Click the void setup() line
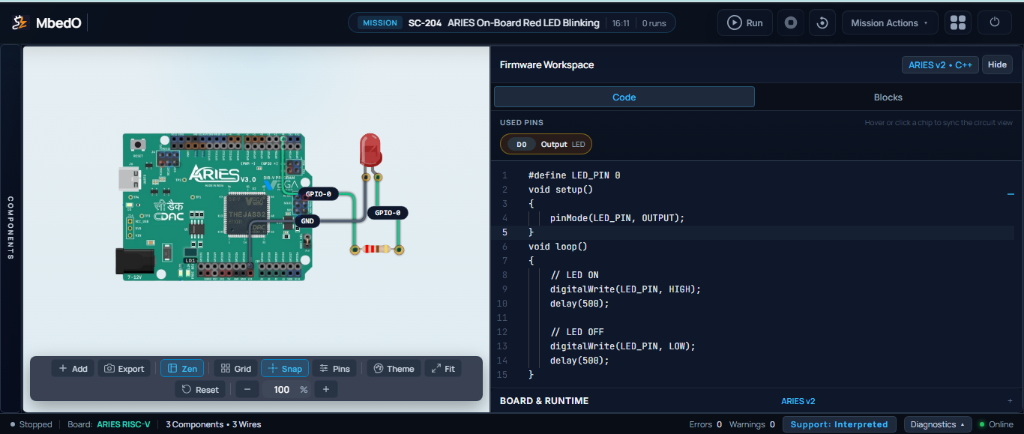 (x=560, y=190)
